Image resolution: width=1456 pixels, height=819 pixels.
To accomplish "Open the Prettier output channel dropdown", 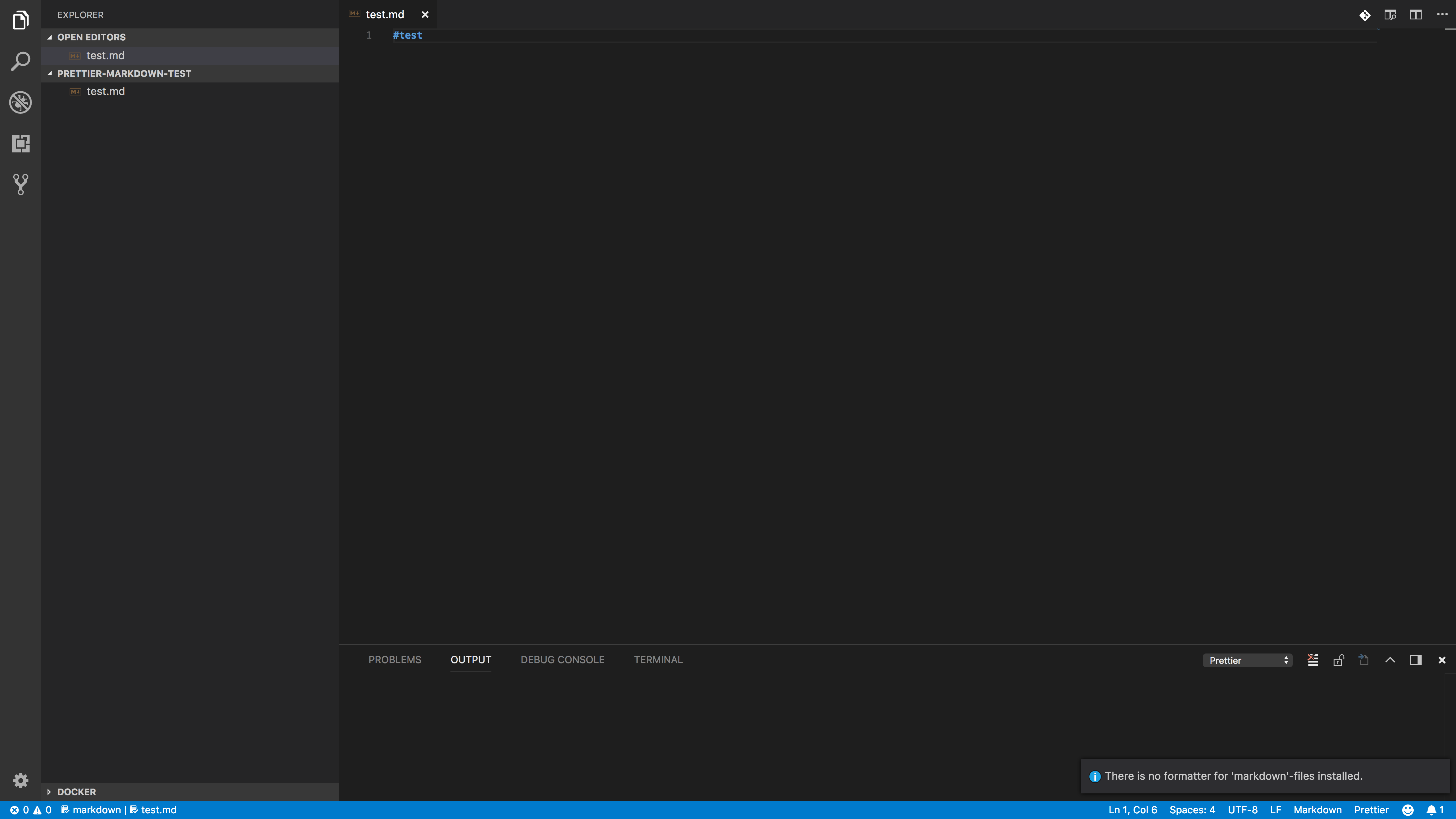I will pos(1248,660).
